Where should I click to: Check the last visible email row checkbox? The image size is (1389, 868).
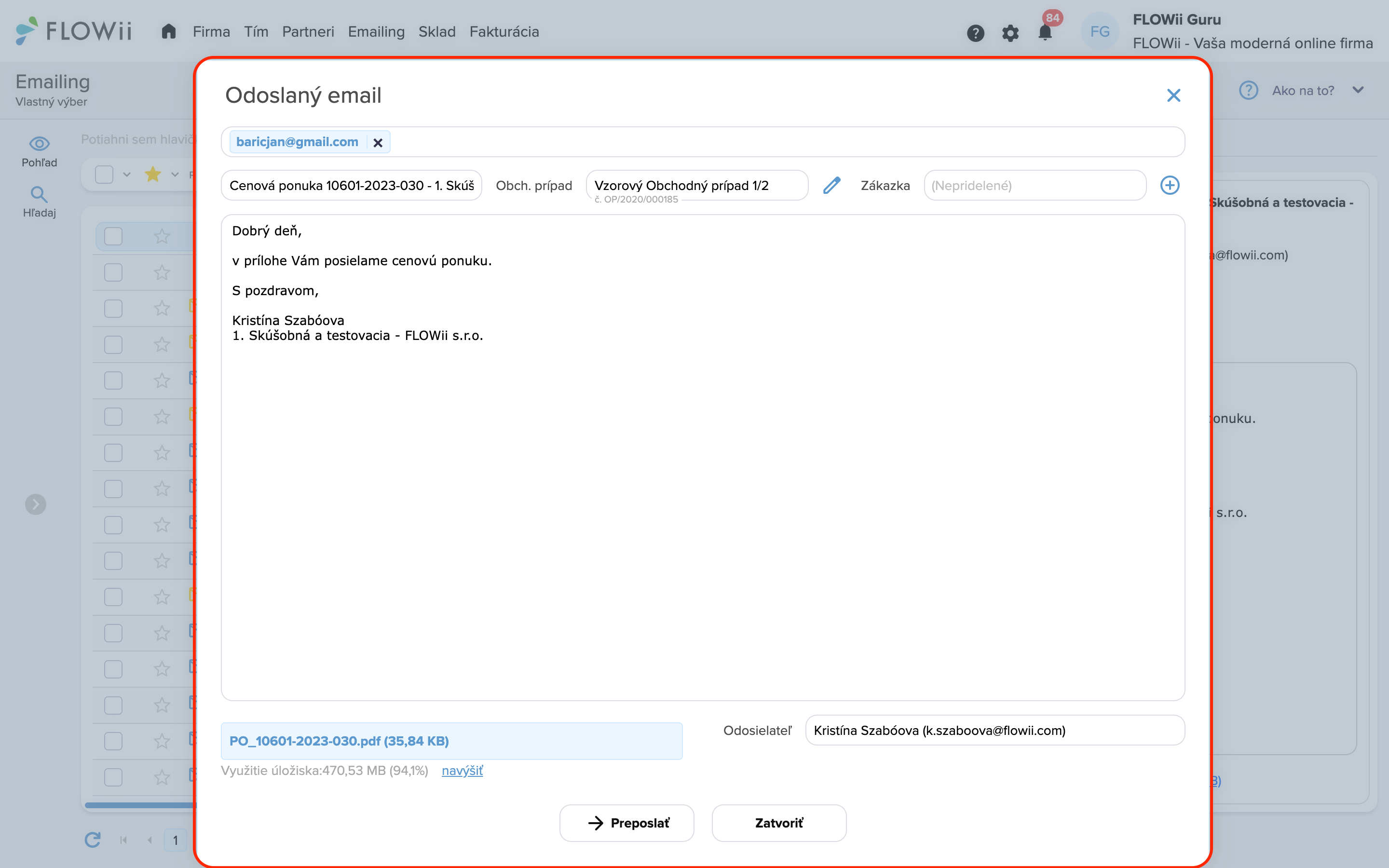[x=113, y=777]
